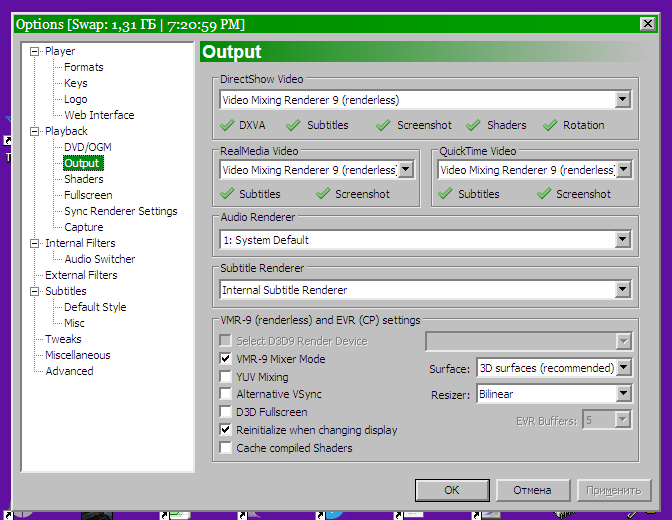Enable Alternative VSync checkbox

(x=225, y=394)
